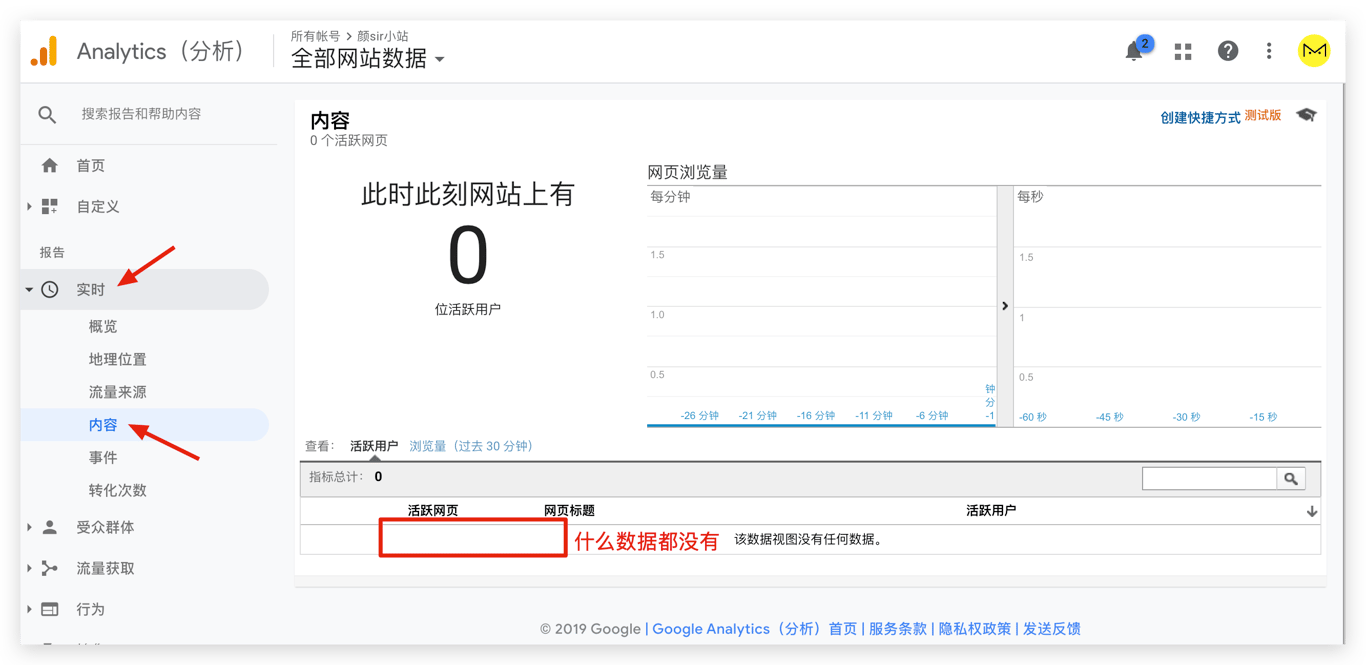
Task: Open the three-dot more options menu
Action: coord(1269,51)
